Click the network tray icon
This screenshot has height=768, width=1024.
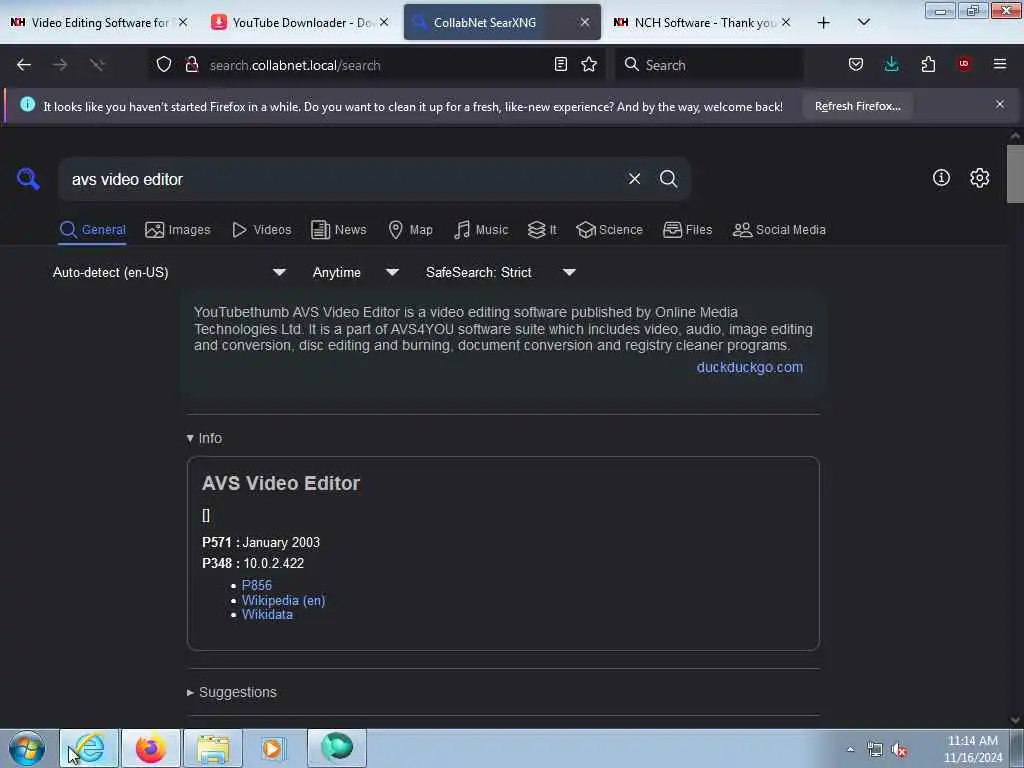click(874, 750)
